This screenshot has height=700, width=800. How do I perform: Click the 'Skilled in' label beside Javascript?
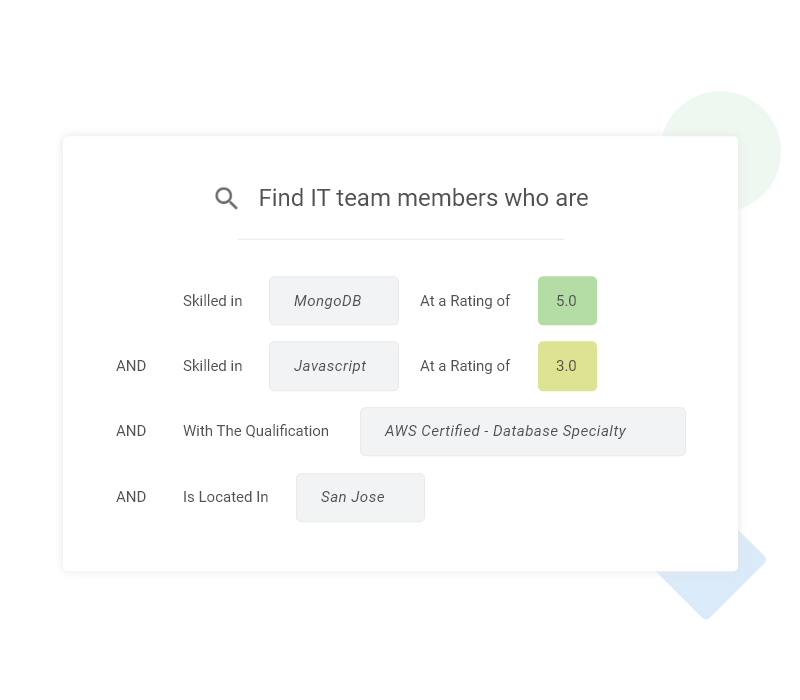coord(212,366)
